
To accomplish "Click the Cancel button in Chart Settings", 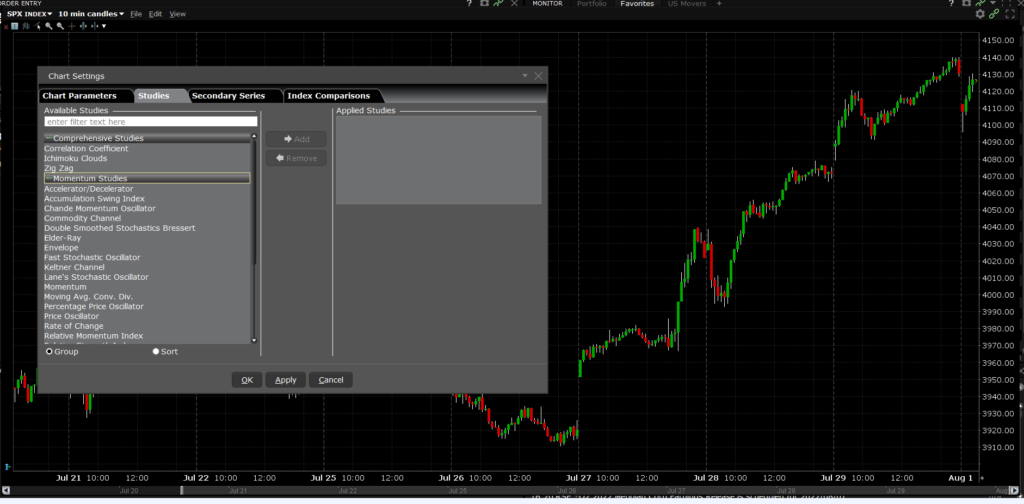I will [331, 380].
